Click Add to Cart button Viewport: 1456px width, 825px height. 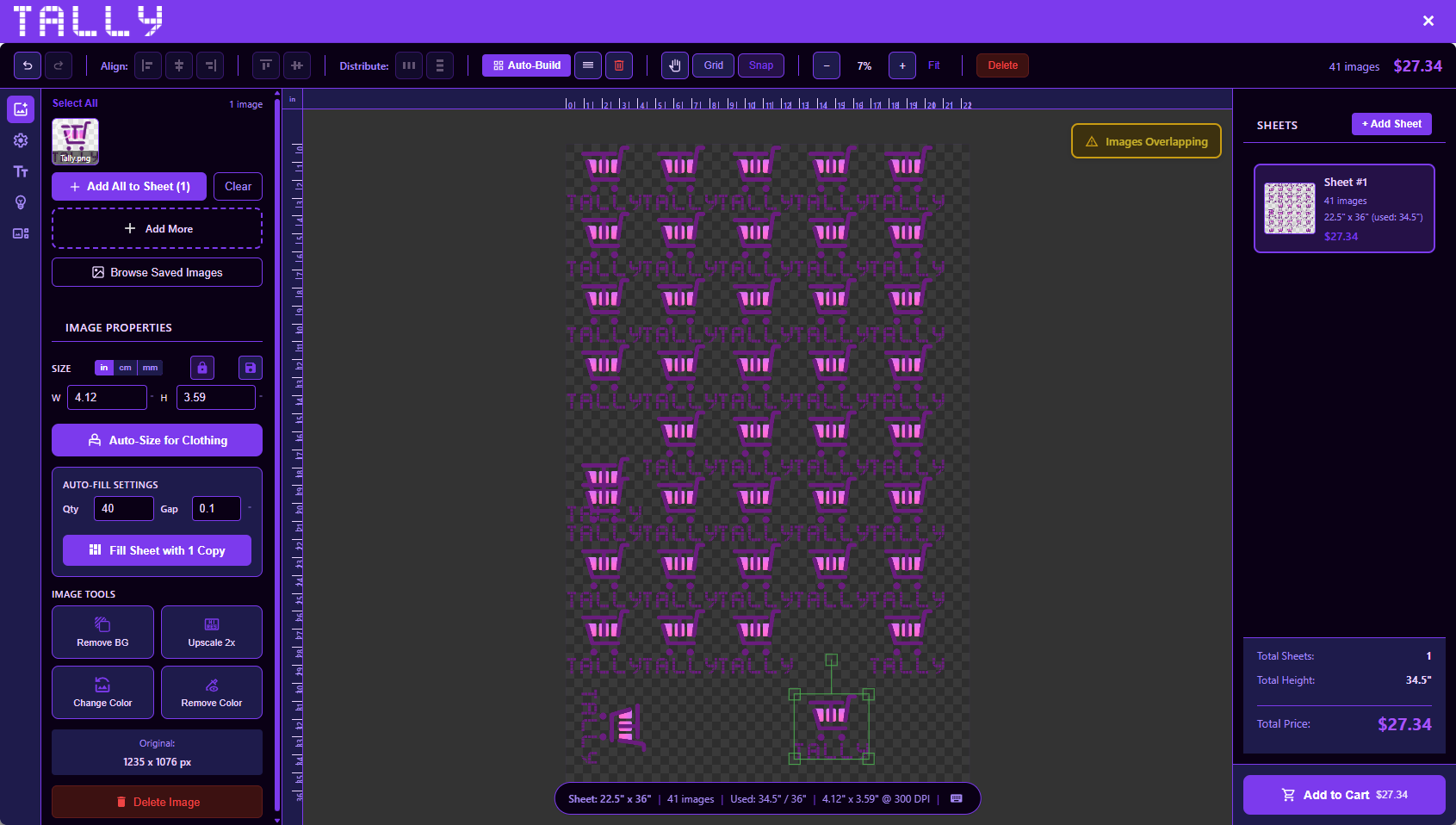pyautogui.click(x=1344, y=795)
